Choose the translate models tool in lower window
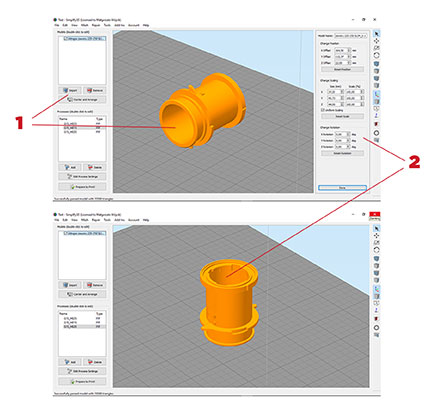 click(x=376, y=235)
